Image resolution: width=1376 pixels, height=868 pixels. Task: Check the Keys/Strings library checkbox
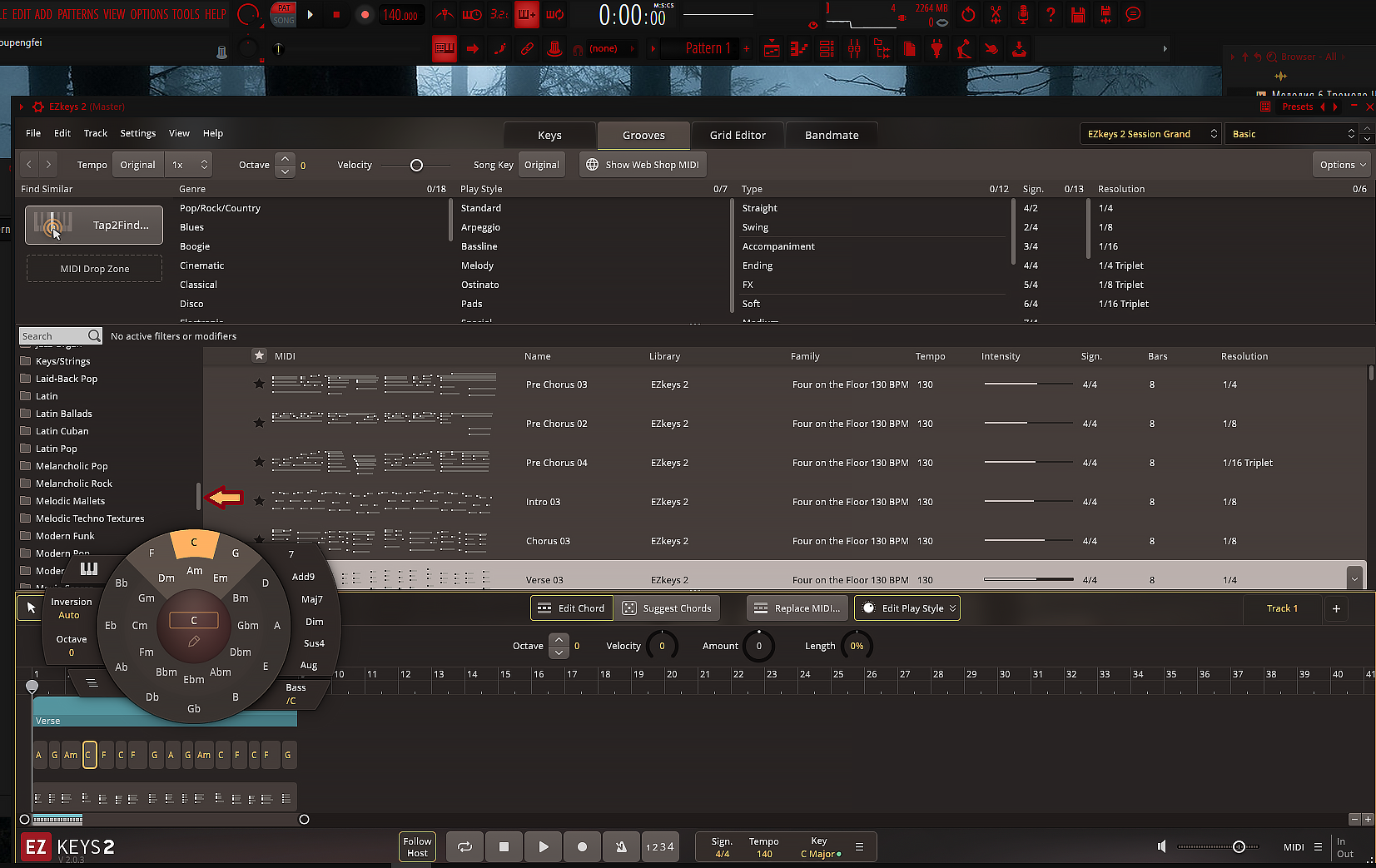[x=26, y=361]
